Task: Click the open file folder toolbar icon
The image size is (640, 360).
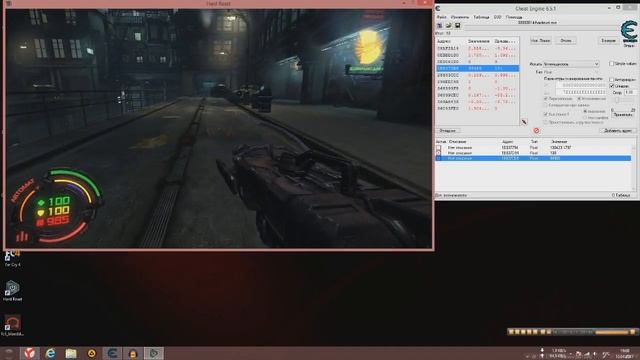Action: point(449,25)
